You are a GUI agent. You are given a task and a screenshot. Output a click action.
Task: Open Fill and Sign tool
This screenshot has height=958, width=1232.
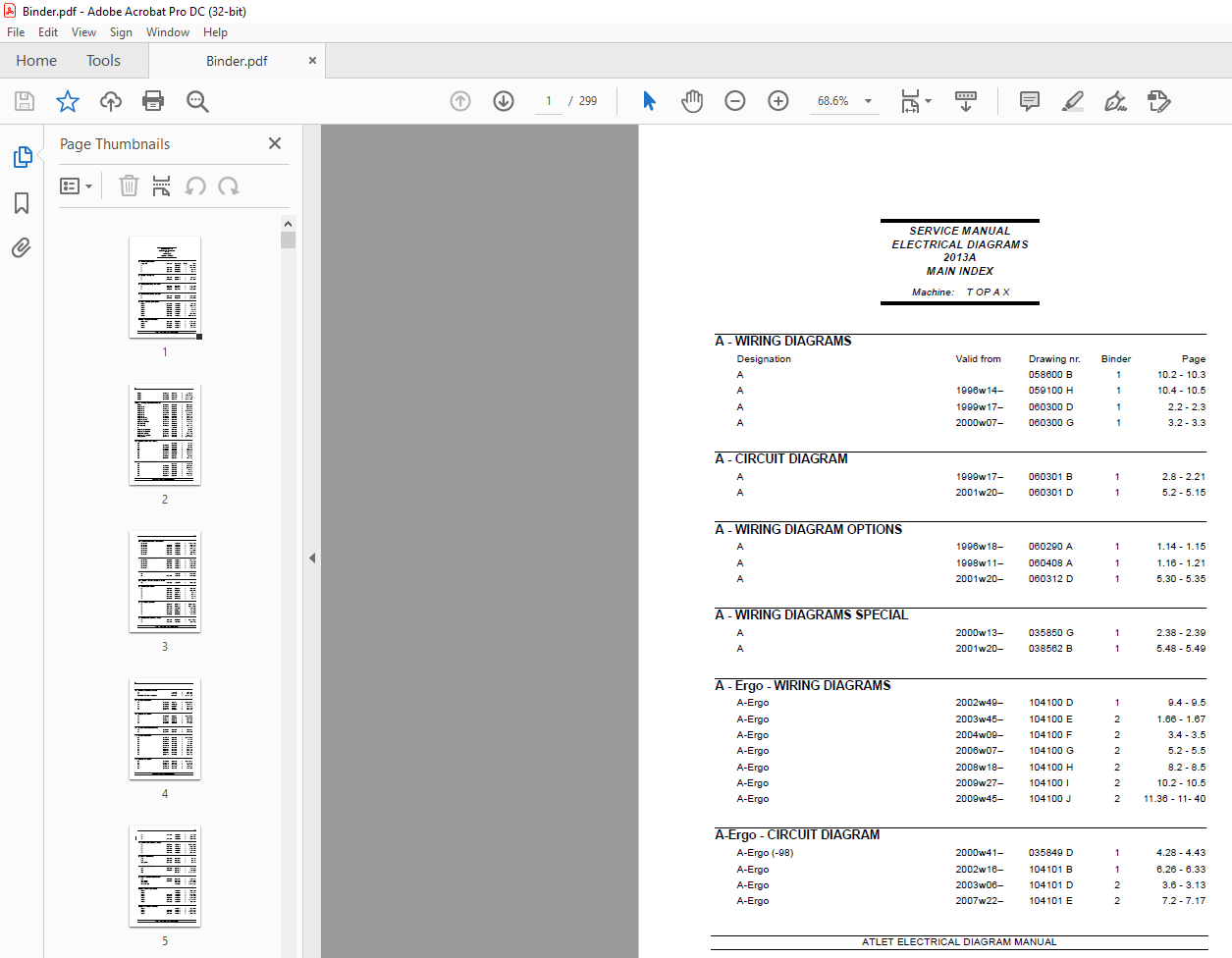(1116, 101)
